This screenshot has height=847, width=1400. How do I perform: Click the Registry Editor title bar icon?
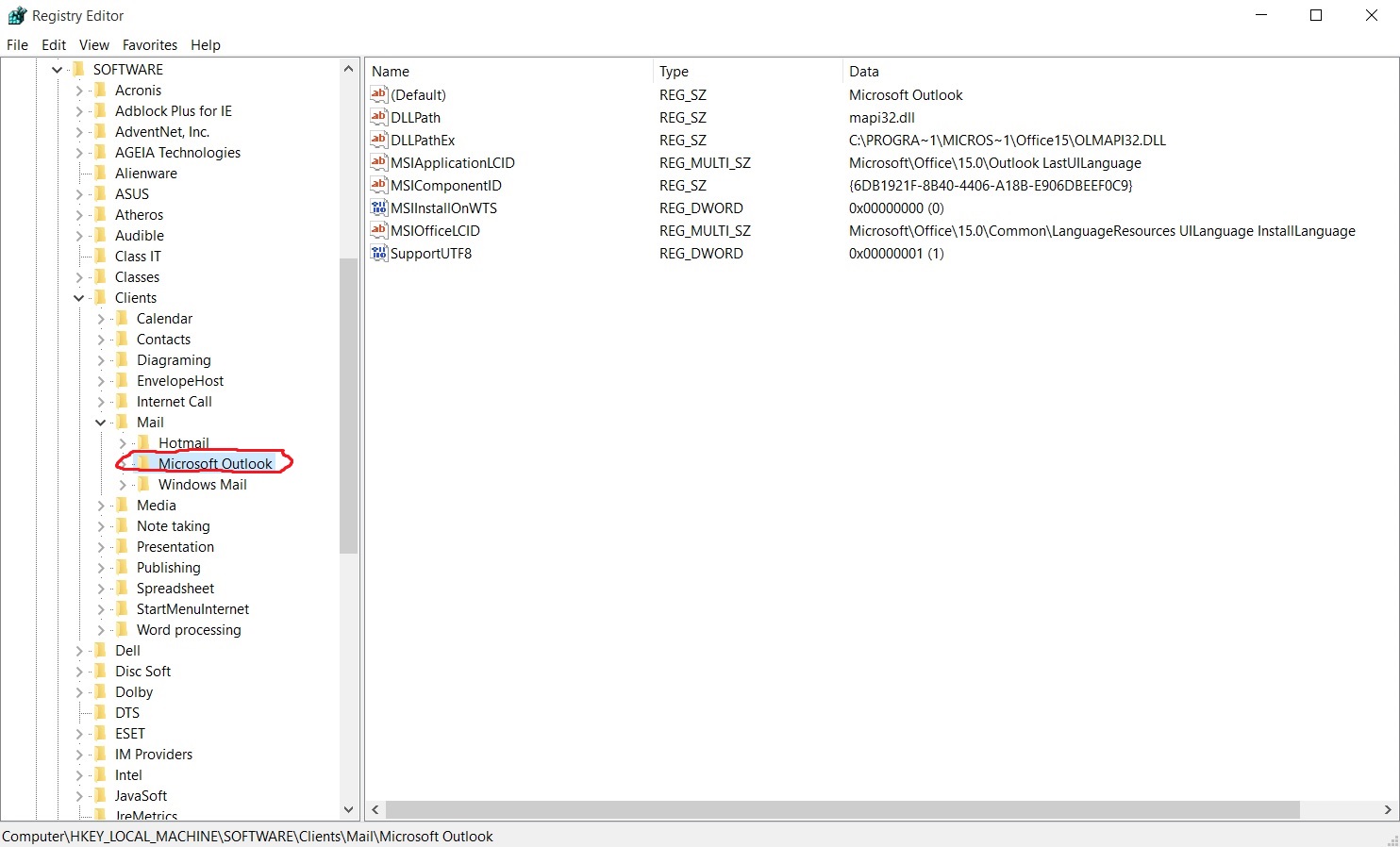[x=17, y=15]
